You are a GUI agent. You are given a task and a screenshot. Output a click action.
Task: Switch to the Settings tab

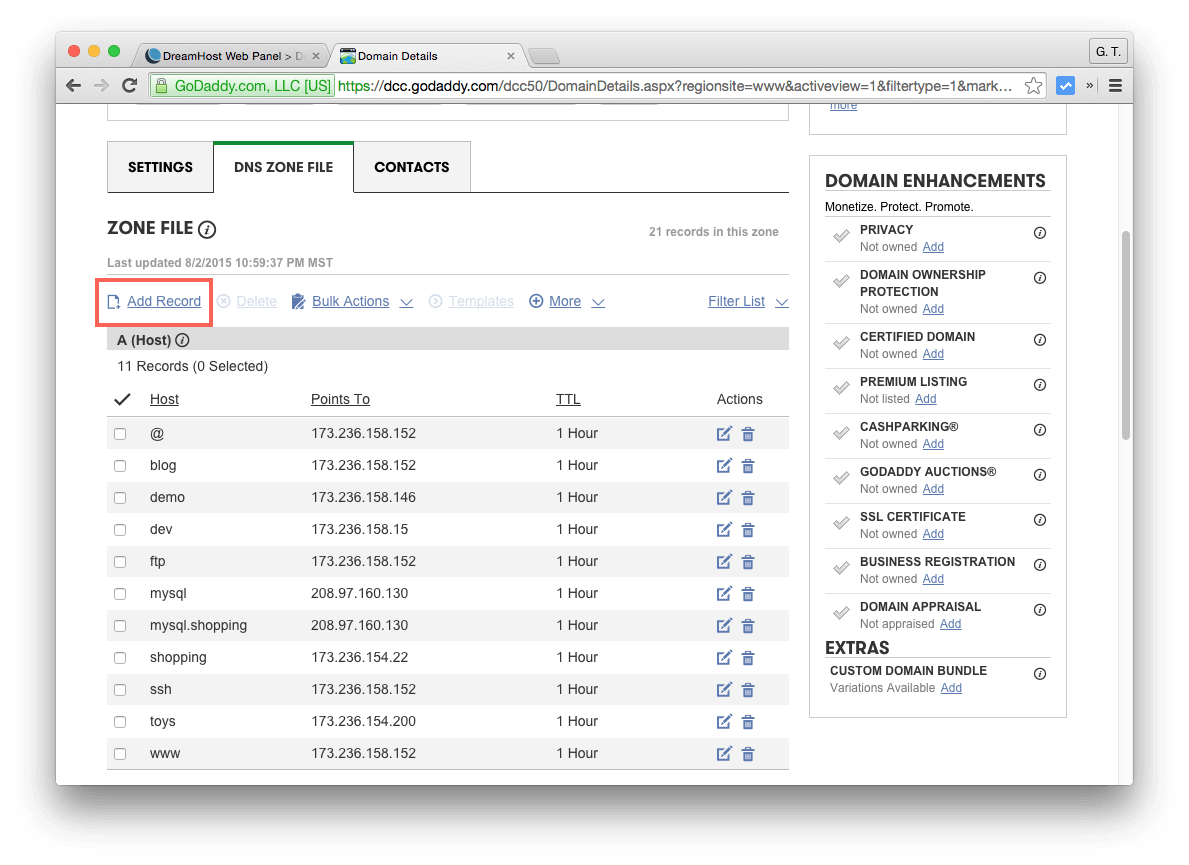click(160, 166)
